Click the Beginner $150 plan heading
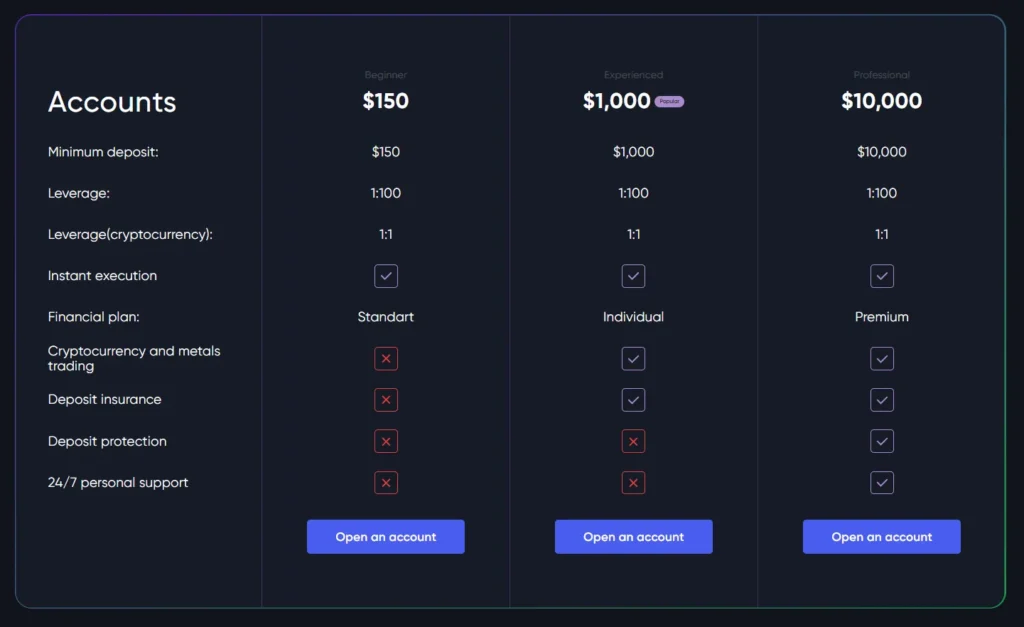1024x627 pixels. pyautogui.click(x=385, y=101)
